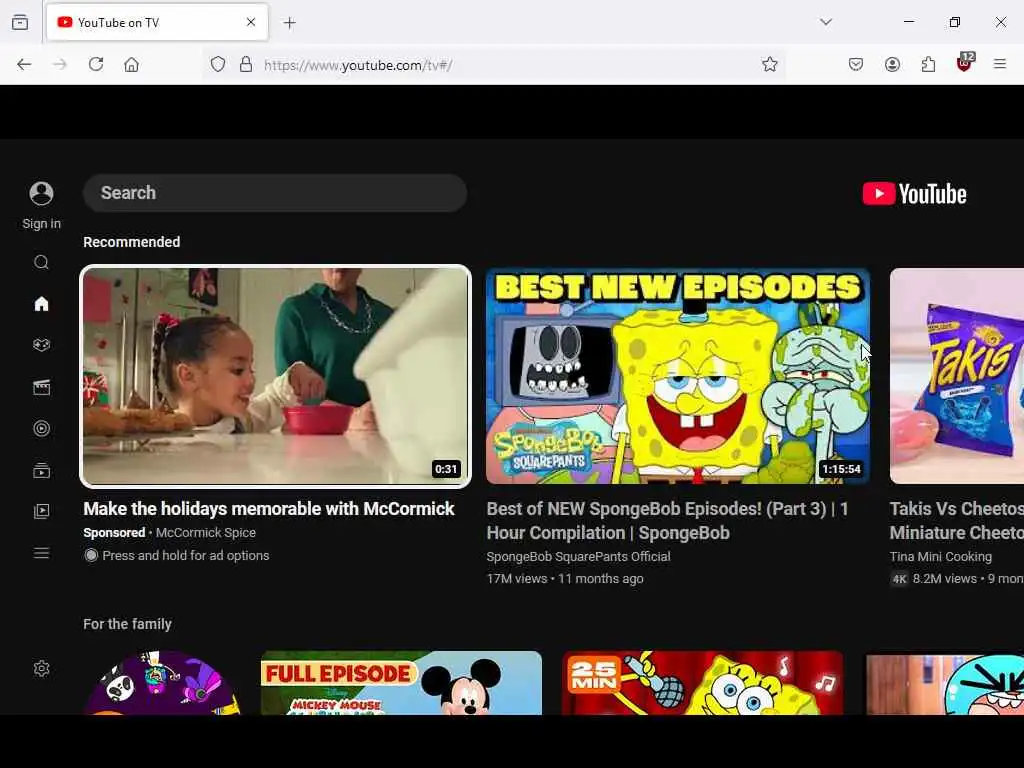The image size is (1024, 768).
Task: Minimize the Firefox window
Action: [908, 22]
